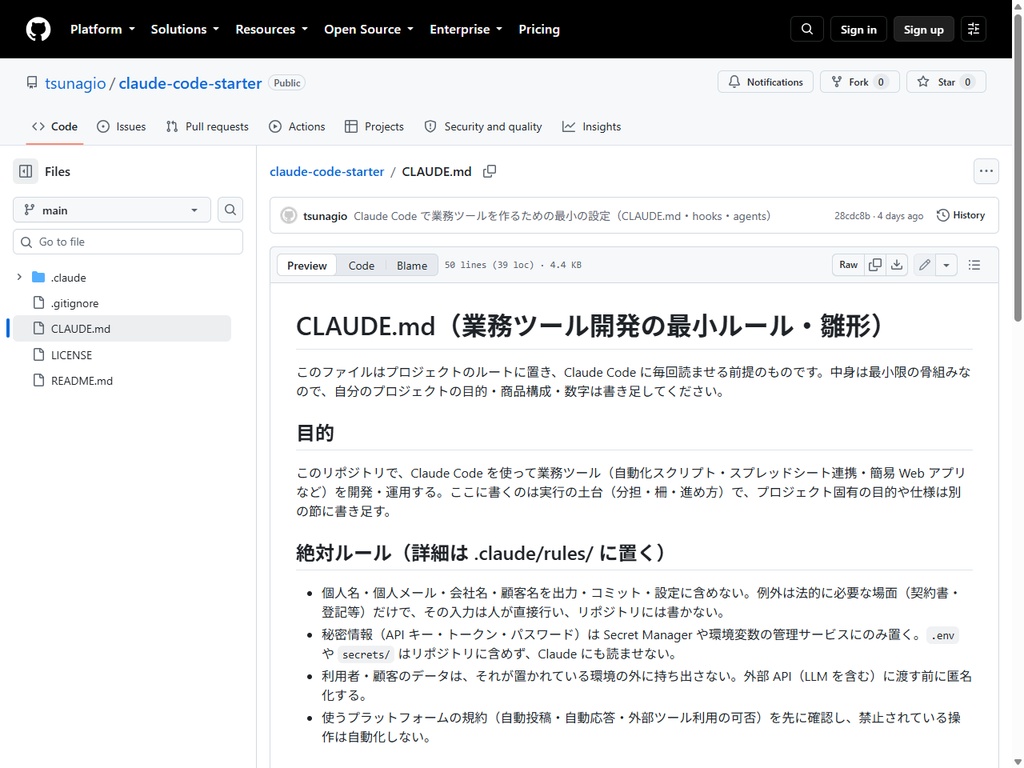This screenshot has width=1024, height=768.
Task: Open the Security and quality tab
Action: point(483,126)
